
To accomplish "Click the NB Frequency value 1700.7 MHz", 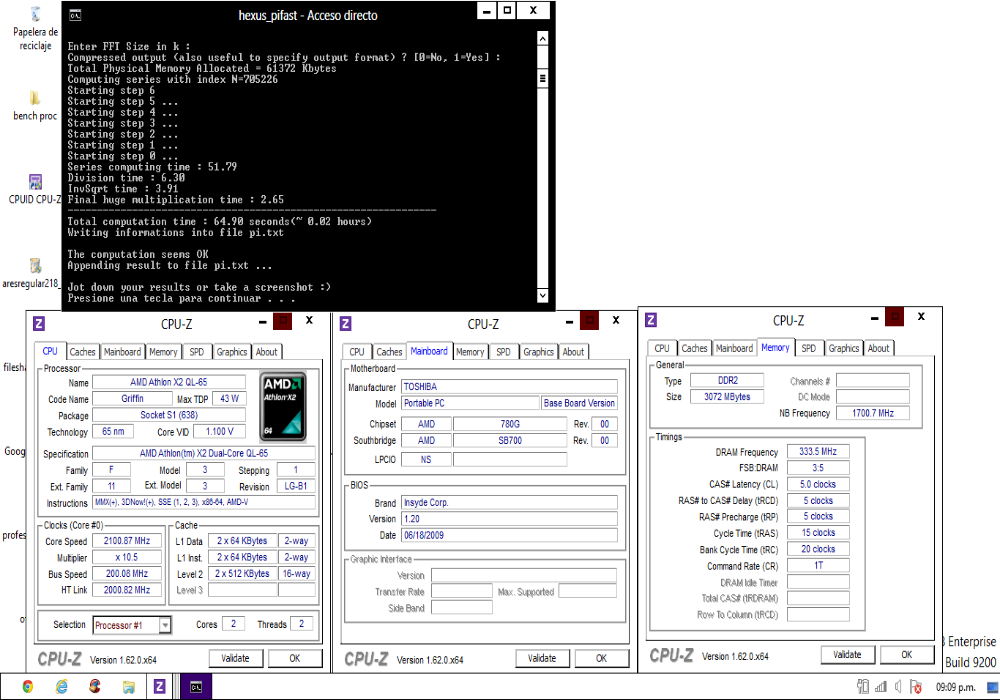I will [872, 413].
